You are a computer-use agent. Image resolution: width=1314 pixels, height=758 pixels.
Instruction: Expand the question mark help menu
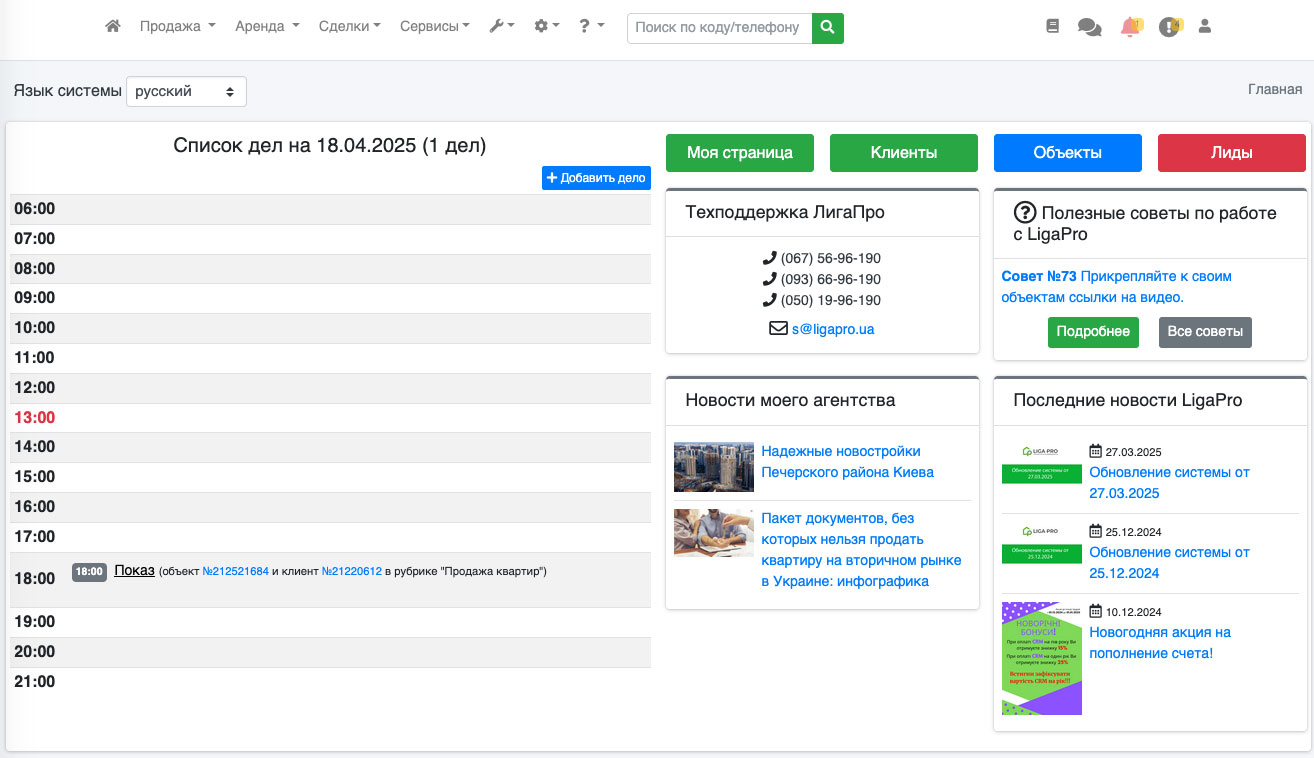point(591,27)
